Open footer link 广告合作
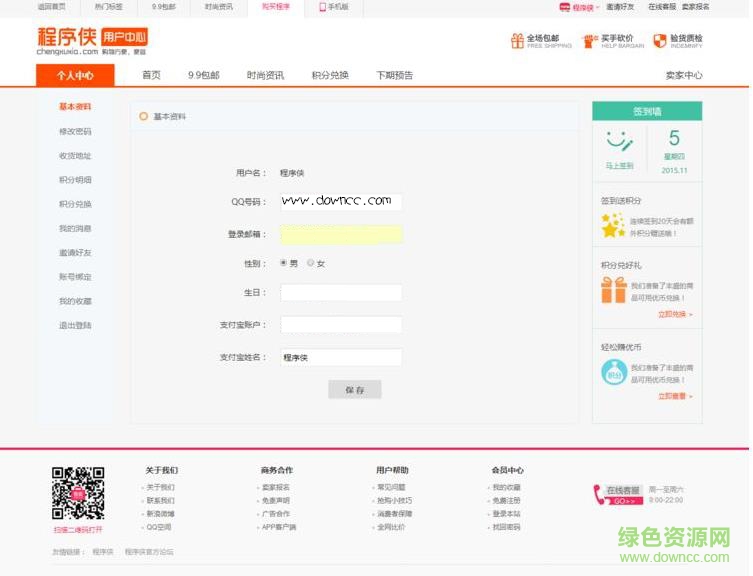This screenshot has width=753, height=576. (276, 514)
